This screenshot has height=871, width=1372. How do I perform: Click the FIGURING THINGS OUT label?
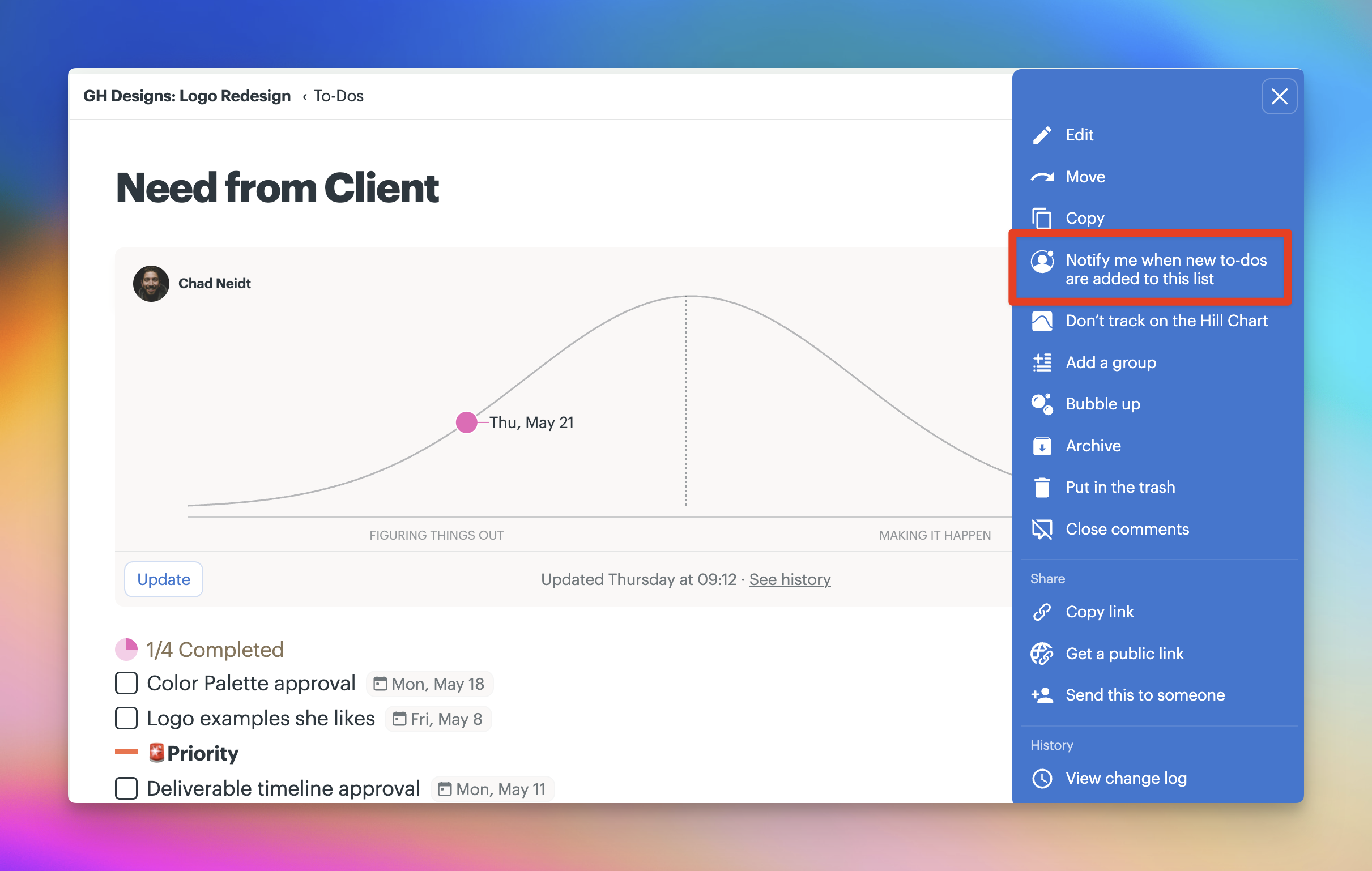point(436,536)
